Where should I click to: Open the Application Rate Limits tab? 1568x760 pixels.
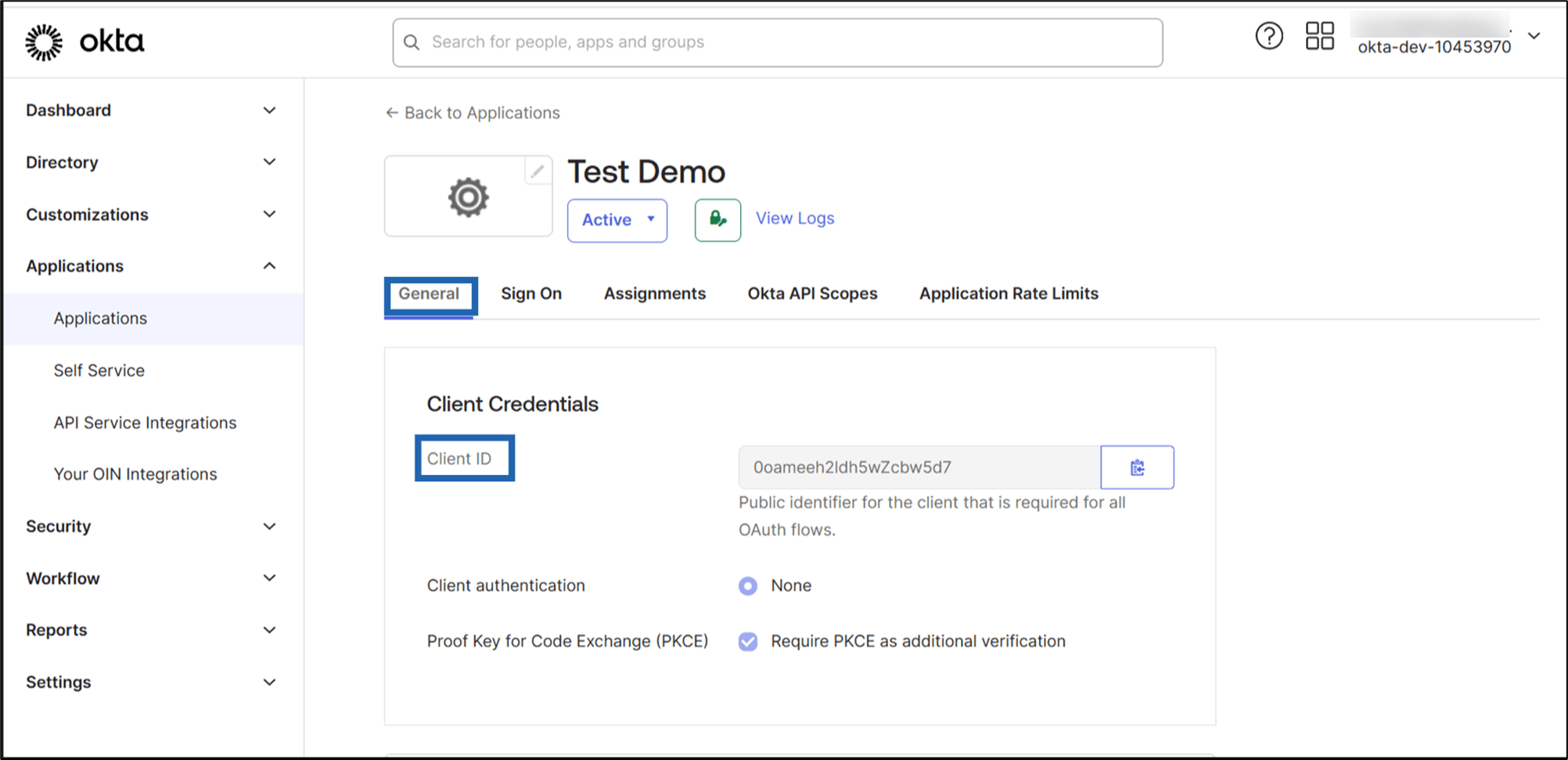[x=1009, y=294]
